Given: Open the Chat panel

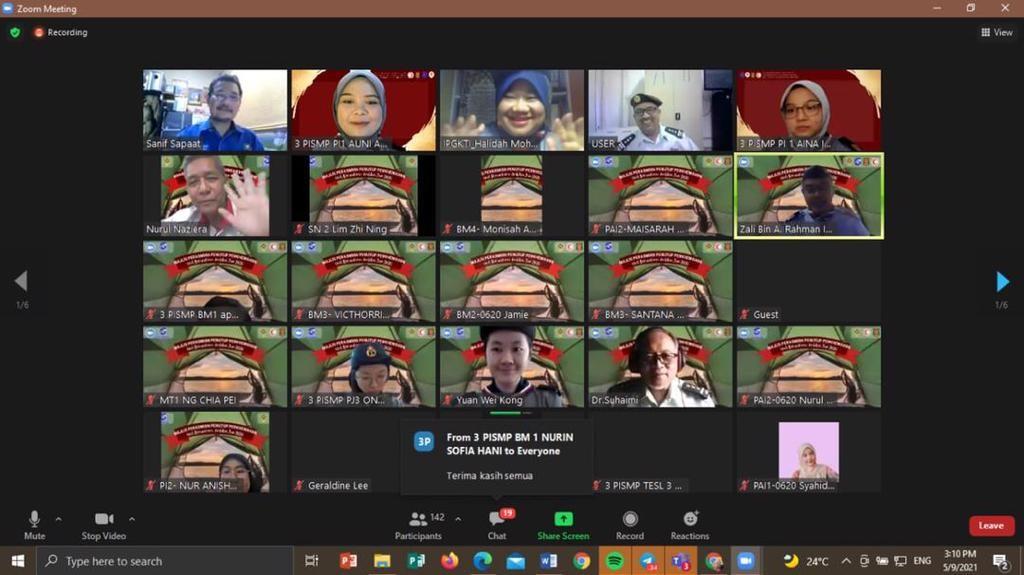Looking at the screenshot, I should tap(497, 524).
